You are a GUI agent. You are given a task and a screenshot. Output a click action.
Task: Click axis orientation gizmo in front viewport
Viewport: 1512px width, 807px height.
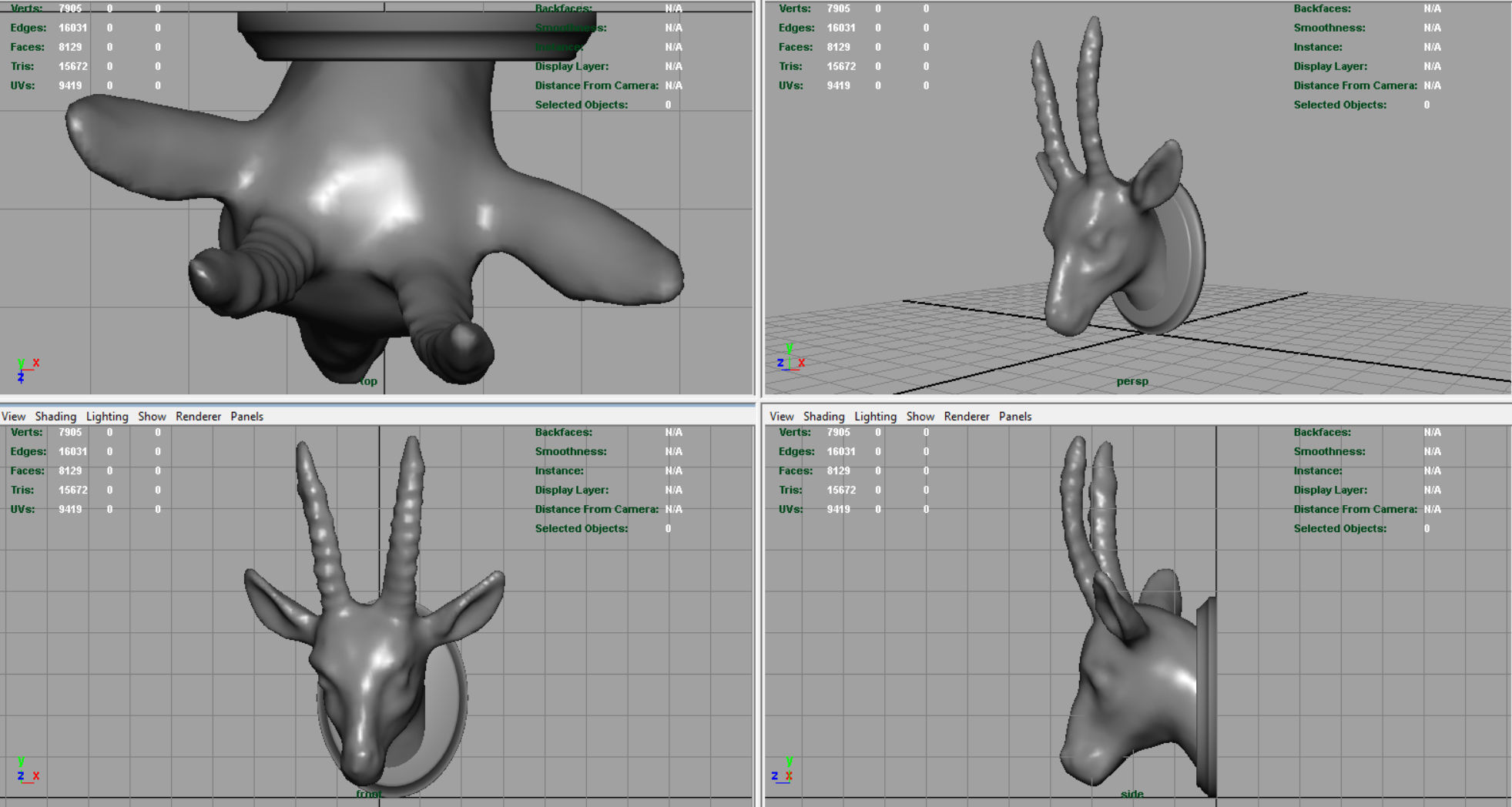[x=27, y=771]
